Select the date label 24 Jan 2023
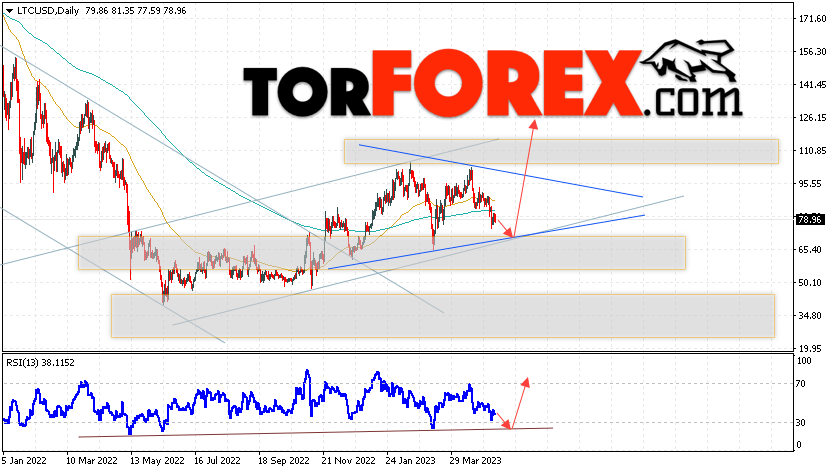Image resolution: width=833 pixels, height=472 pixels. (411, 460)
